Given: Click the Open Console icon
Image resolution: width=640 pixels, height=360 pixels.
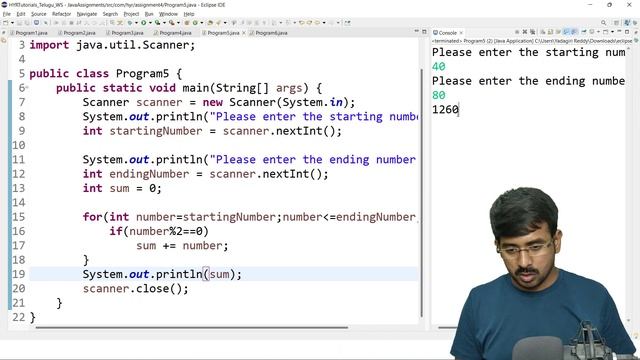Looking at the screenshot, I should (605, 32).
